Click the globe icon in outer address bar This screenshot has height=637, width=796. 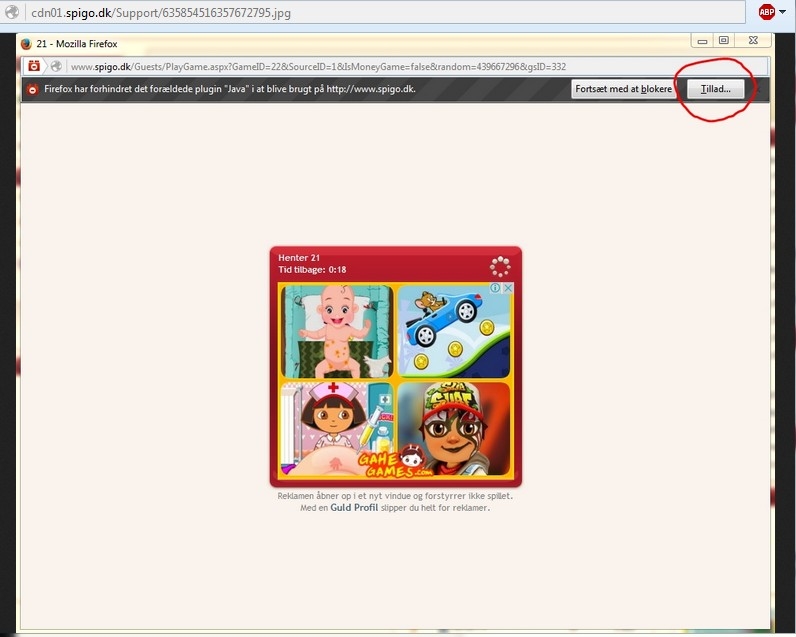pyautogui.click(x=11, y=12)
